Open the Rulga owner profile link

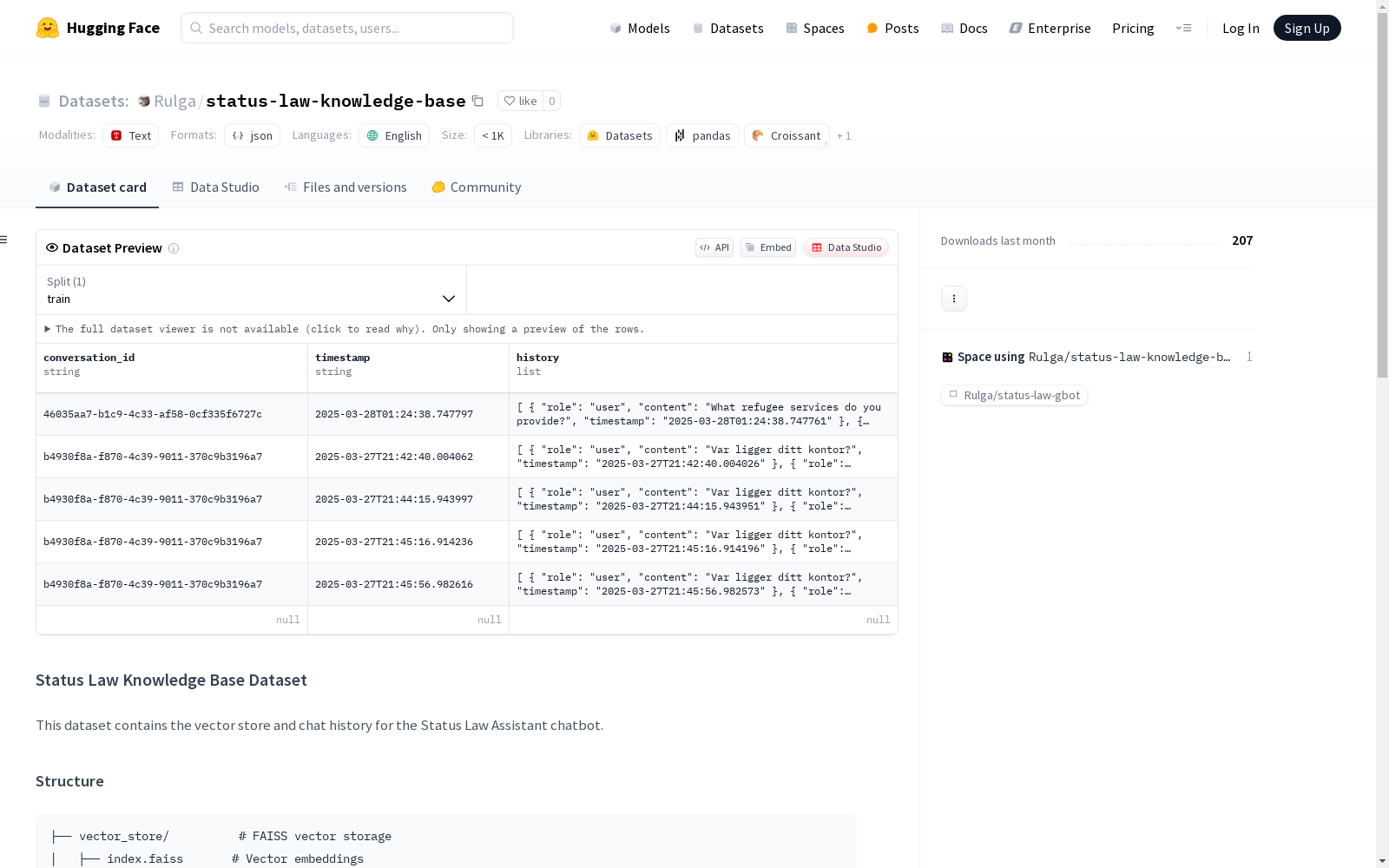point(174,101)
